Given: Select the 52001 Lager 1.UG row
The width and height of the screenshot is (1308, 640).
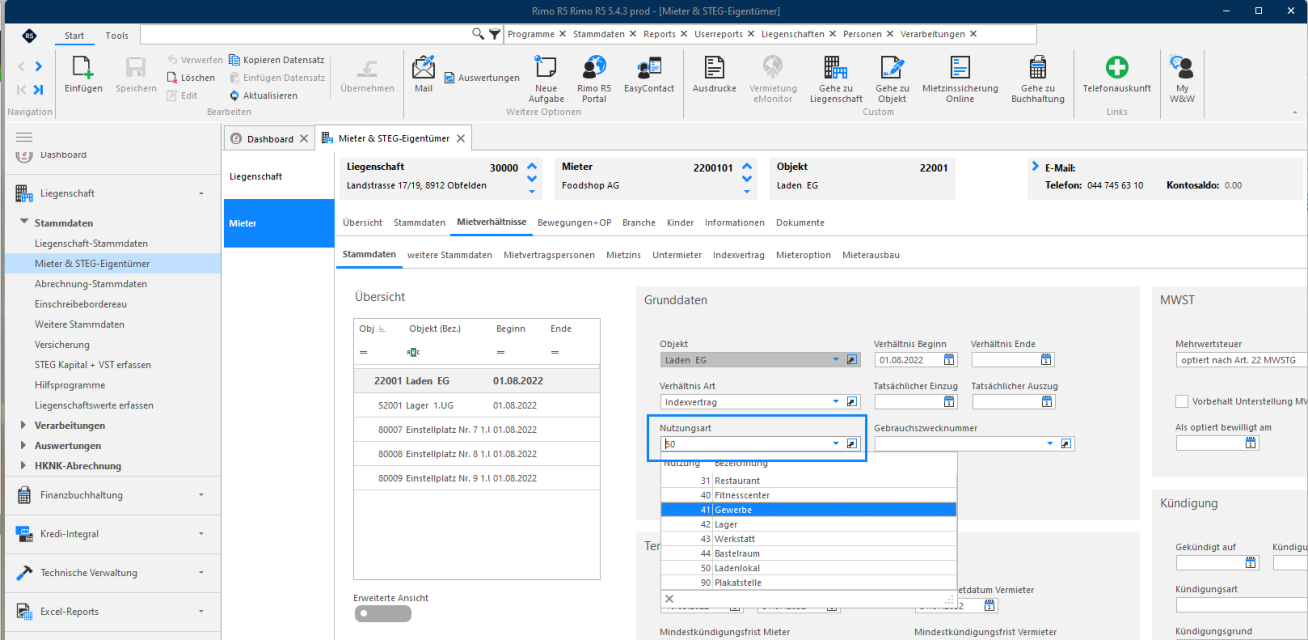Looking at the screenshot, I should (477, 405).
